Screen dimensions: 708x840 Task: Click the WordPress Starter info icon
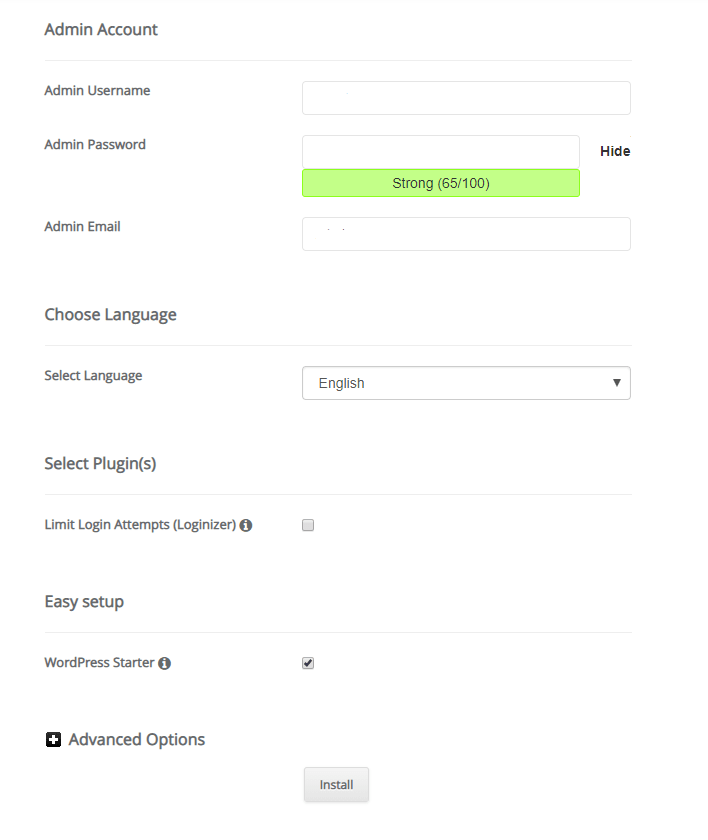point(164,664)
